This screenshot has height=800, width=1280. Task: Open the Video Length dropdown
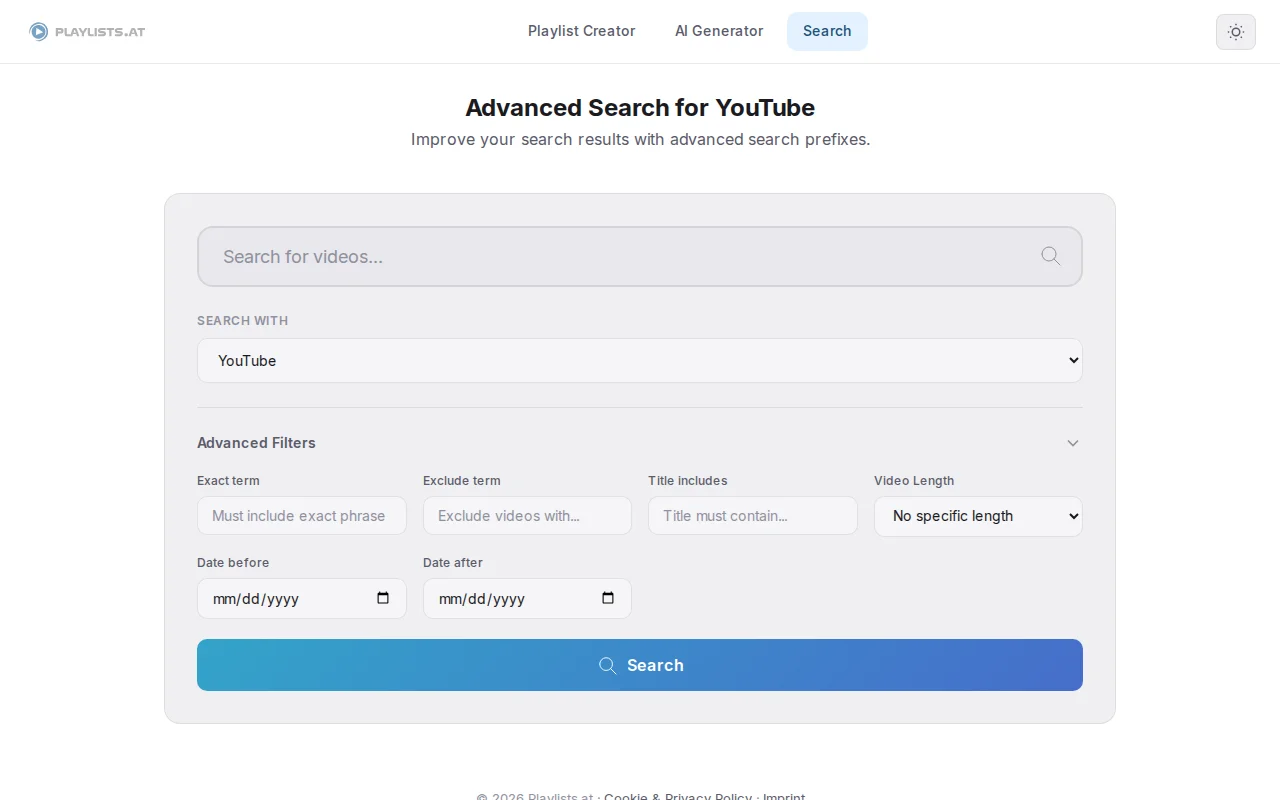click(x=978, y=516)
